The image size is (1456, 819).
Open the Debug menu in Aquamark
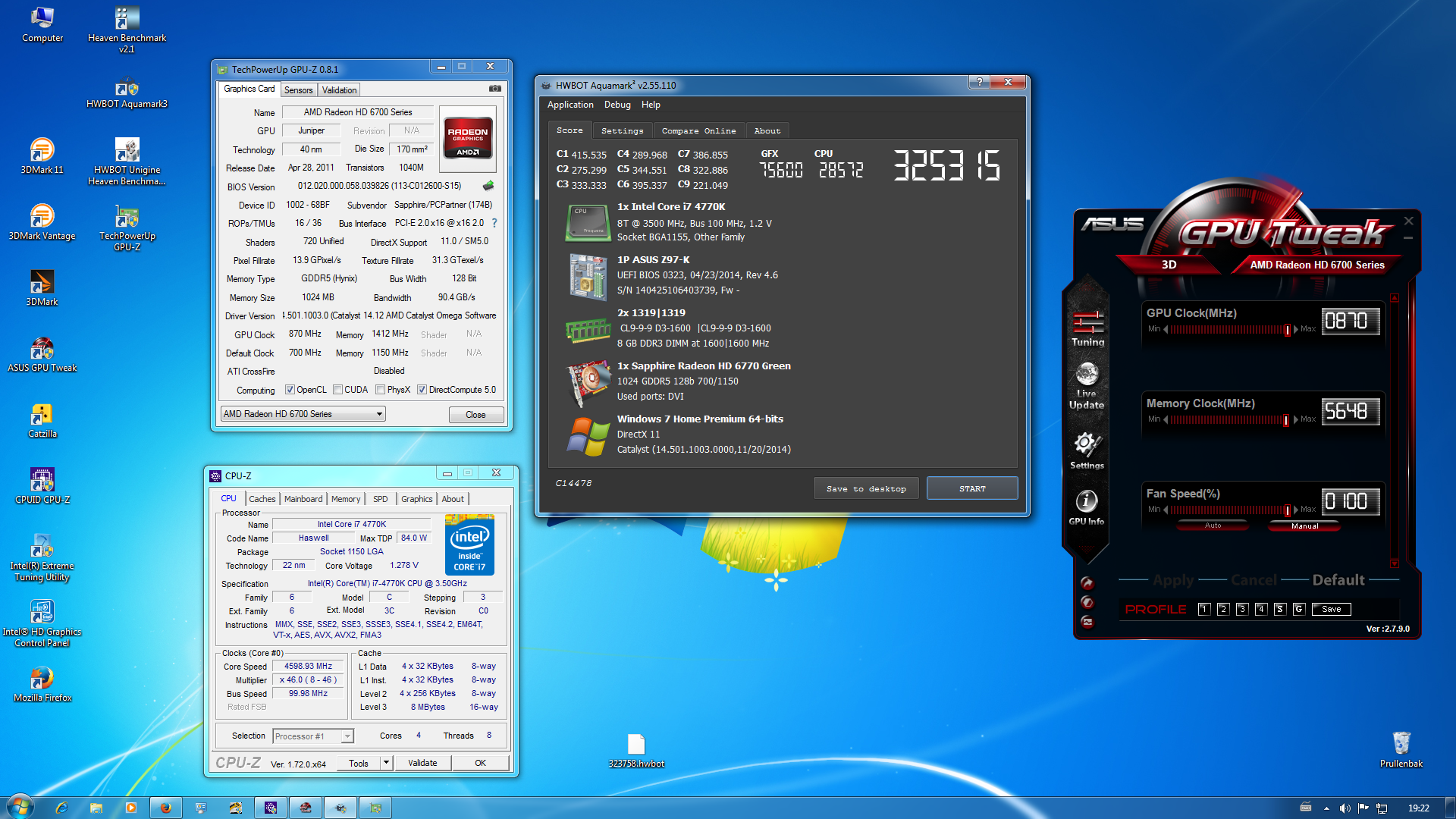[617, 105]
